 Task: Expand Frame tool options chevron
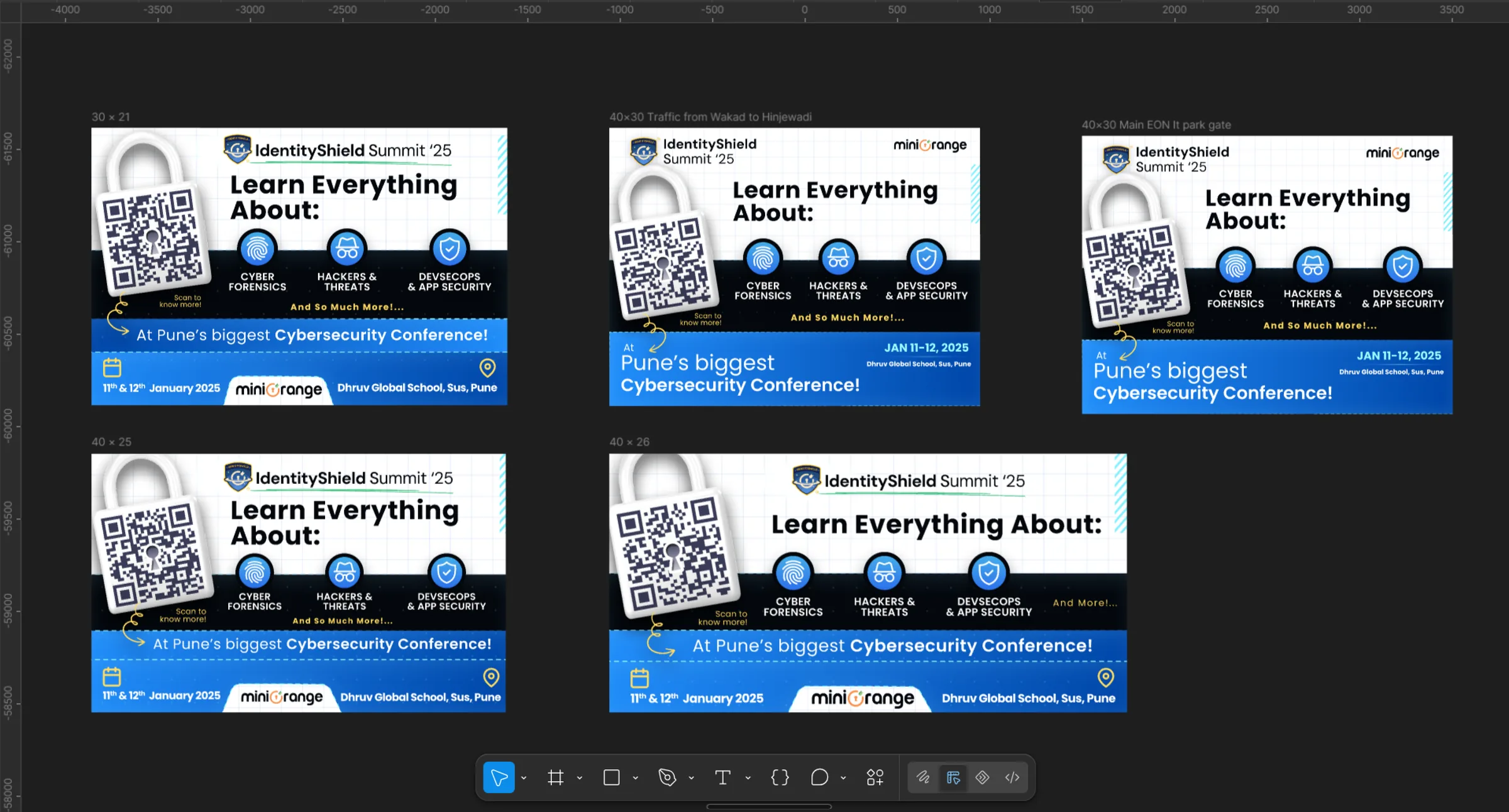[x=580, y=778]
